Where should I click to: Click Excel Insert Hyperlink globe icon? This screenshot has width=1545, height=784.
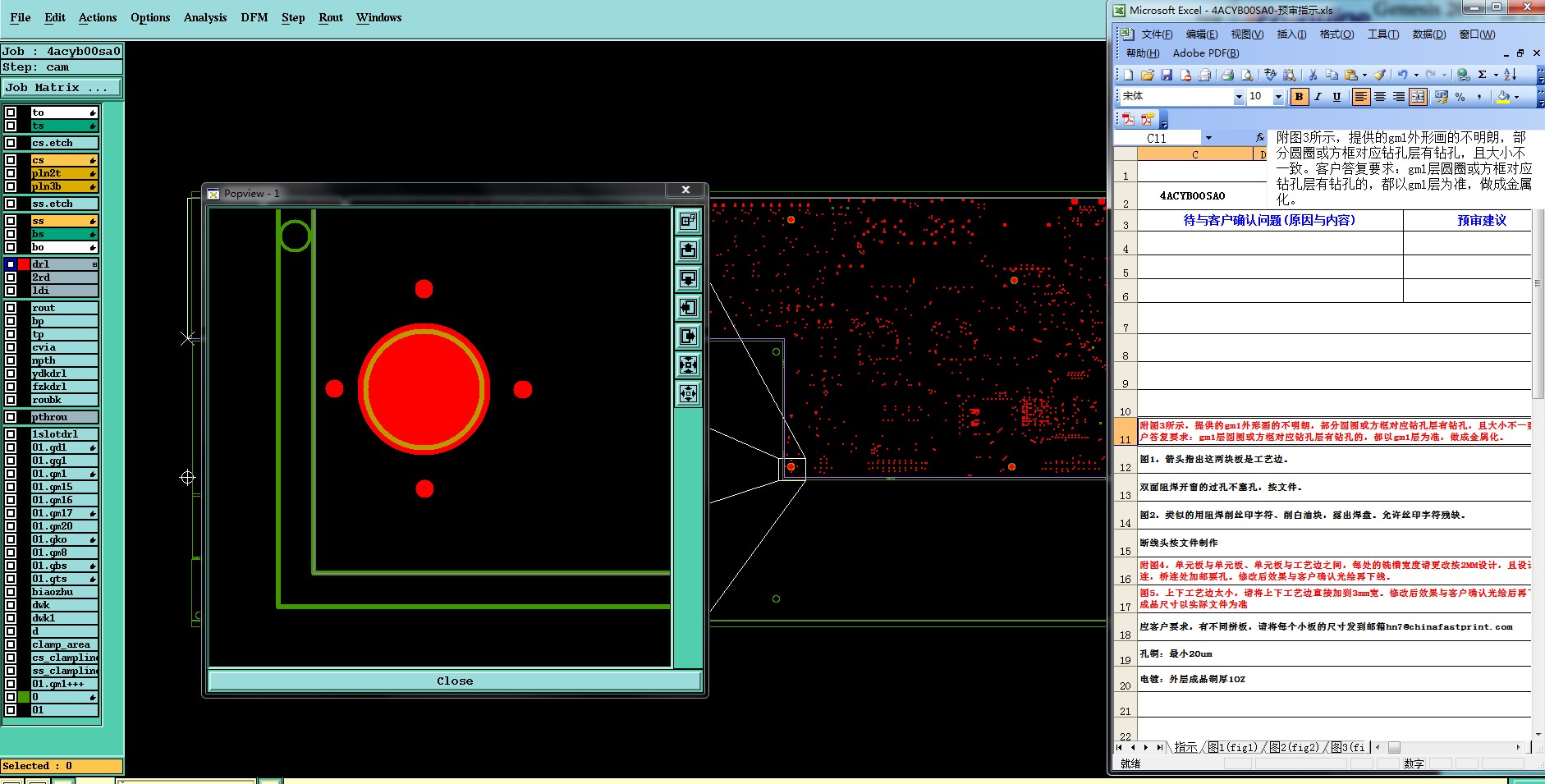(1463, 75)
